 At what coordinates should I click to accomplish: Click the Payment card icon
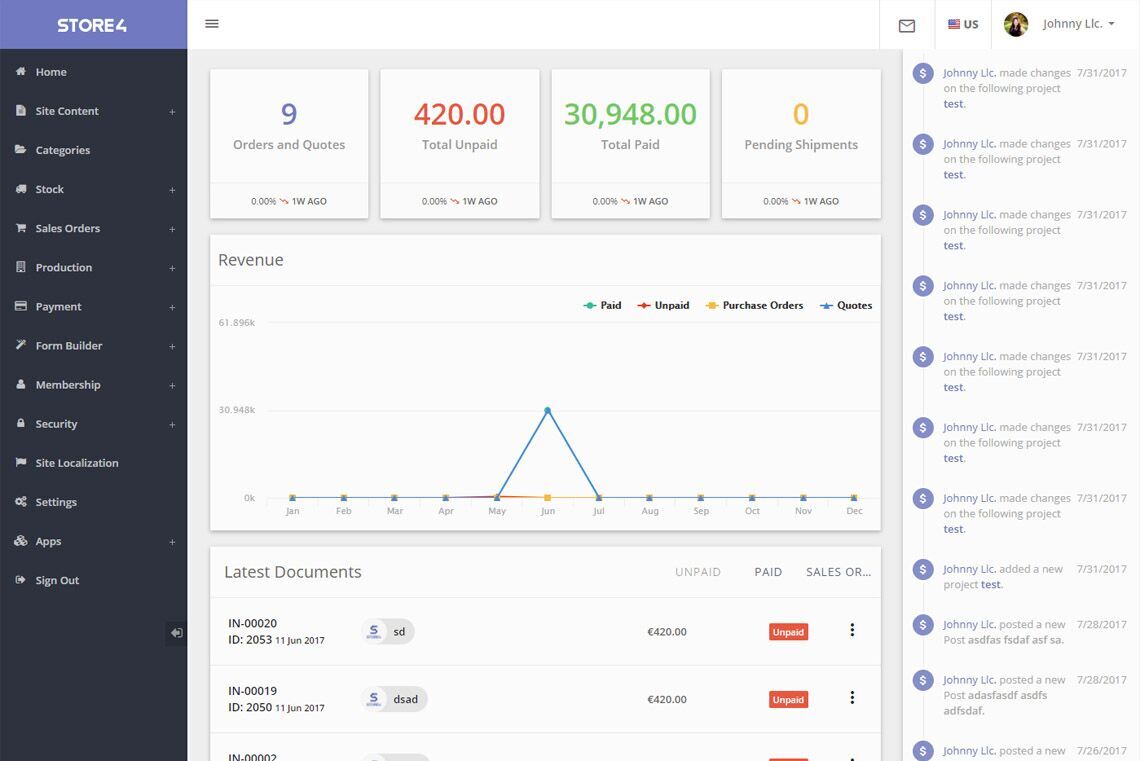[20, 306]
